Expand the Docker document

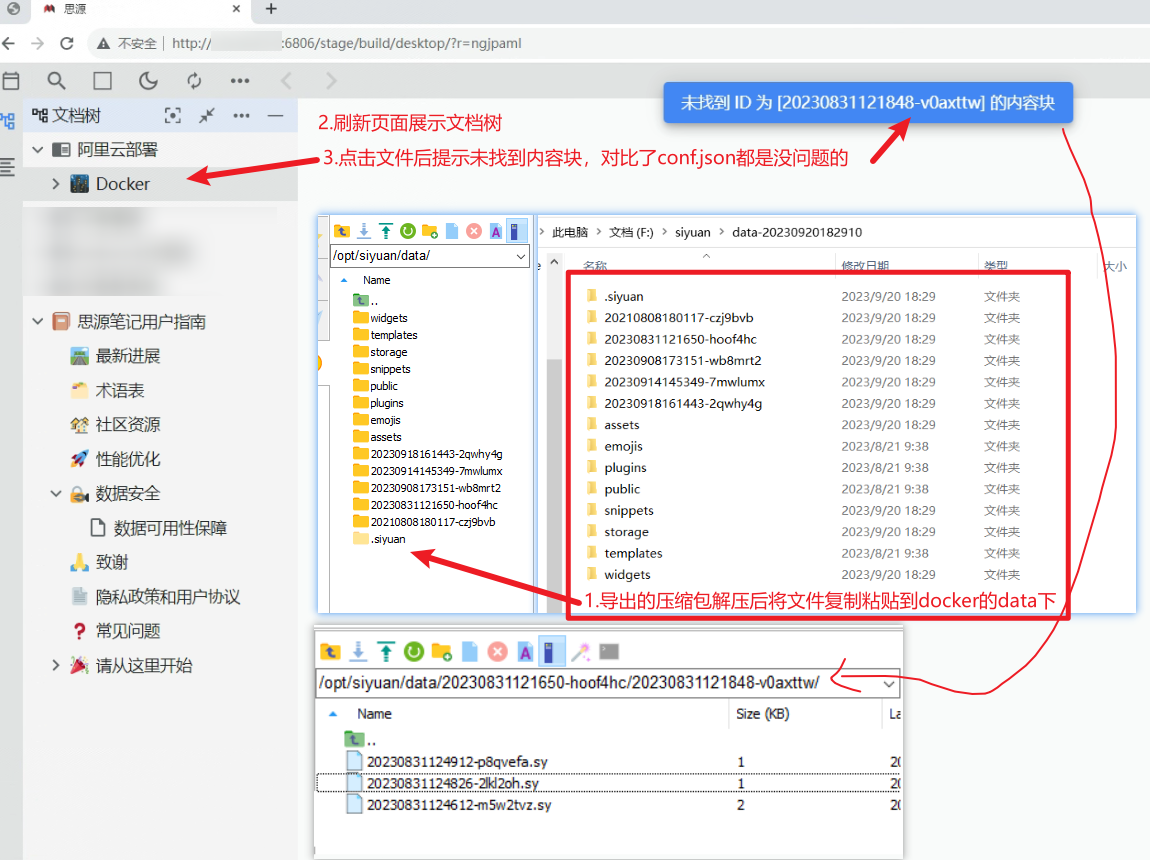tap(56, 184)
